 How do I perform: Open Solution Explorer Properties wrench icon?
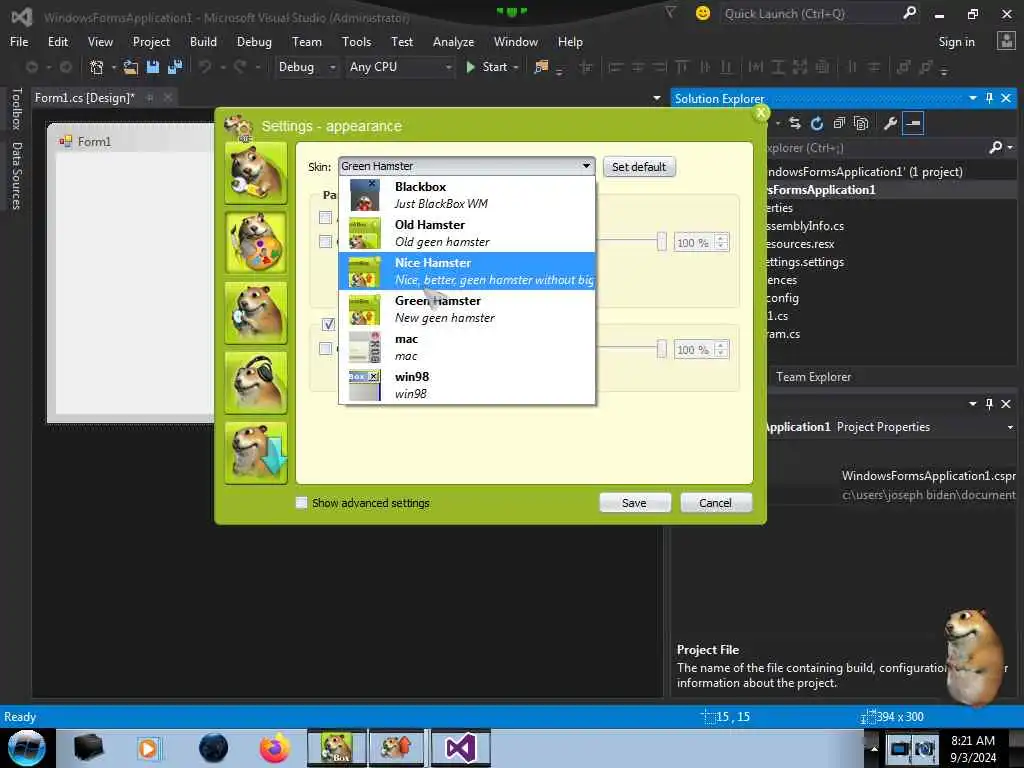point(890,123)
